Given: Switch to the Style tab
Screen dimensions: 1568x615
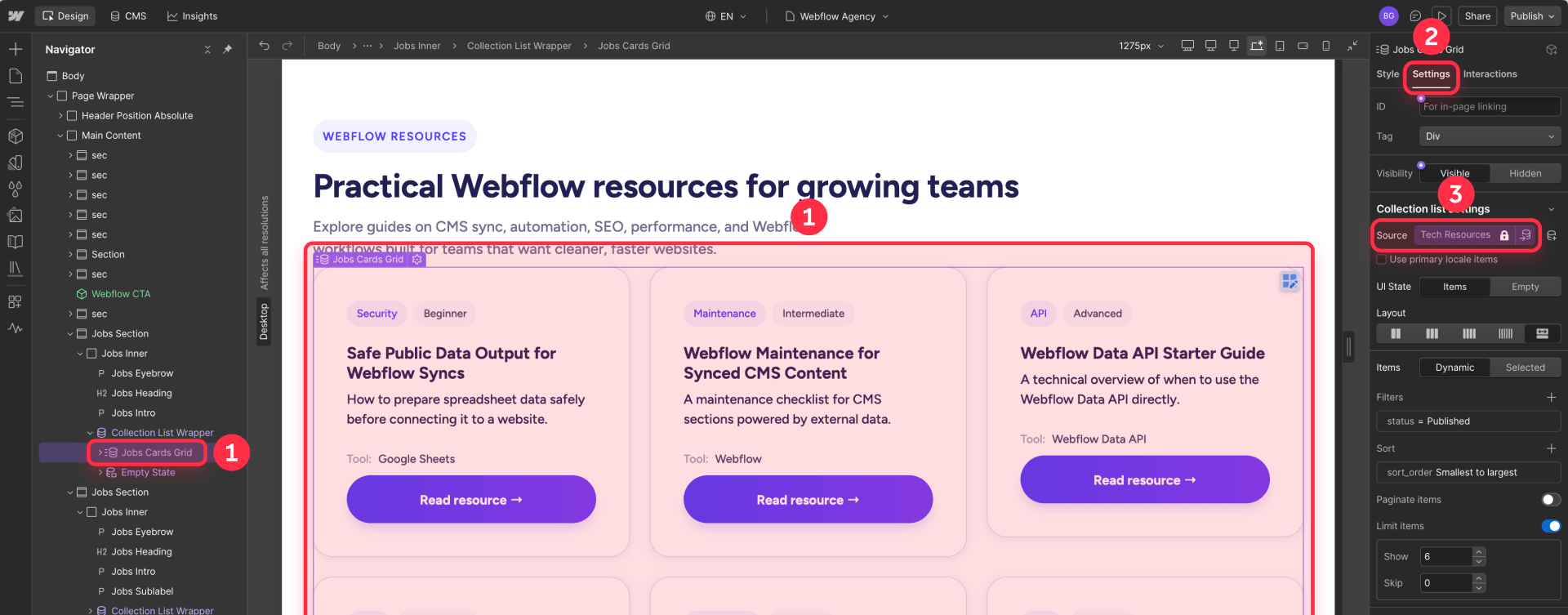Looking at the screenshot, I should pyautogui.click(x=1388, y=74).
